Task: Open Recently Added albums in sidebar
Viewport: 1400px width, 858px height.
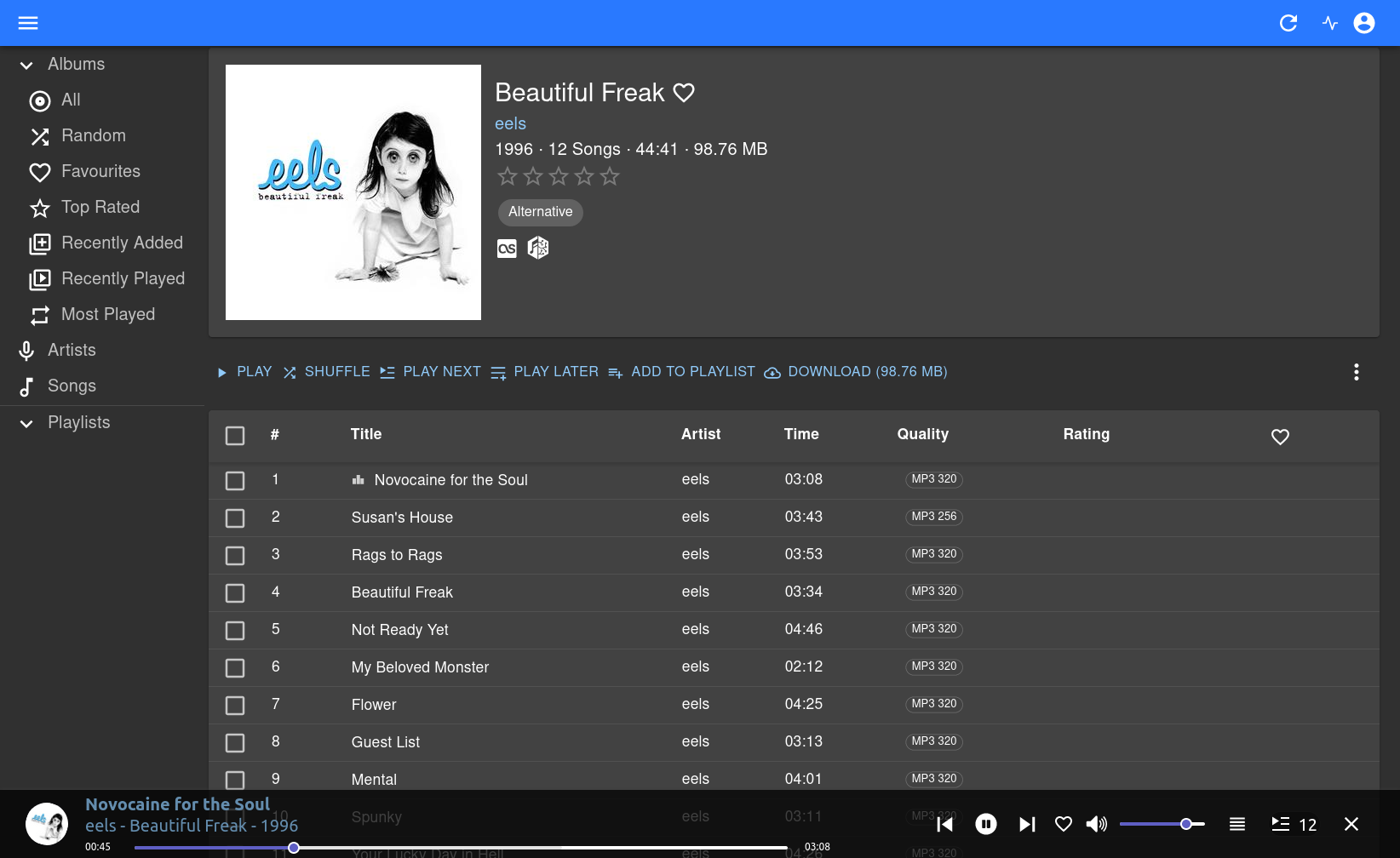Action: coord(102,243)
